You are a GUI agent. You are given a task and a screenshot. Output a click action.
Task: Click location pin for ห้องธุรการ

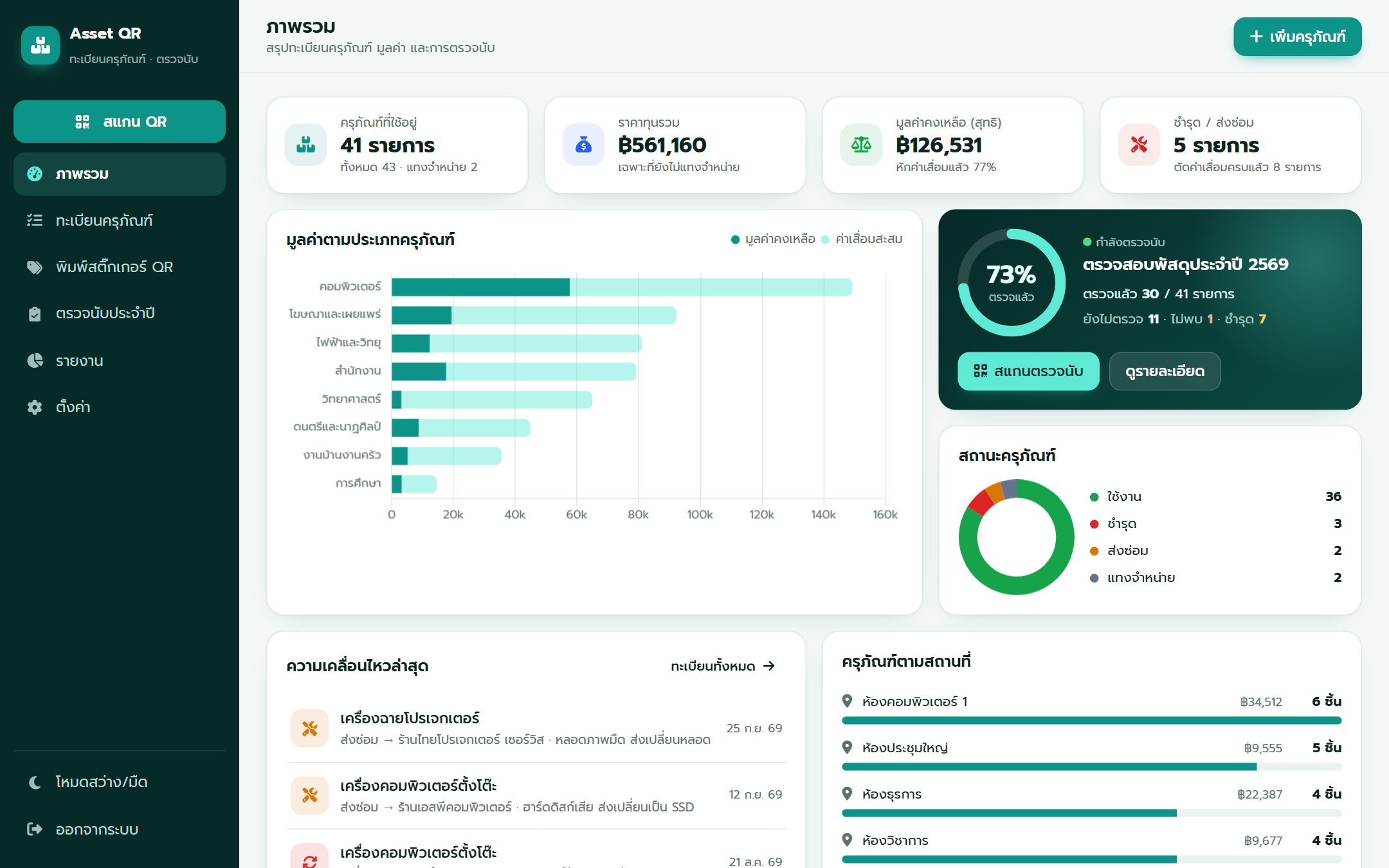[848, 793]
